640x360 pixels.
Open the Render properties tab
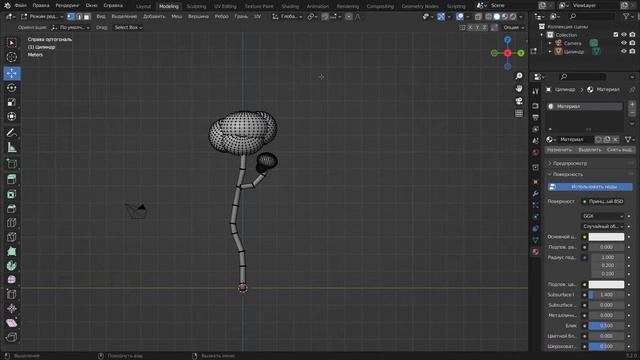point(536,106)
